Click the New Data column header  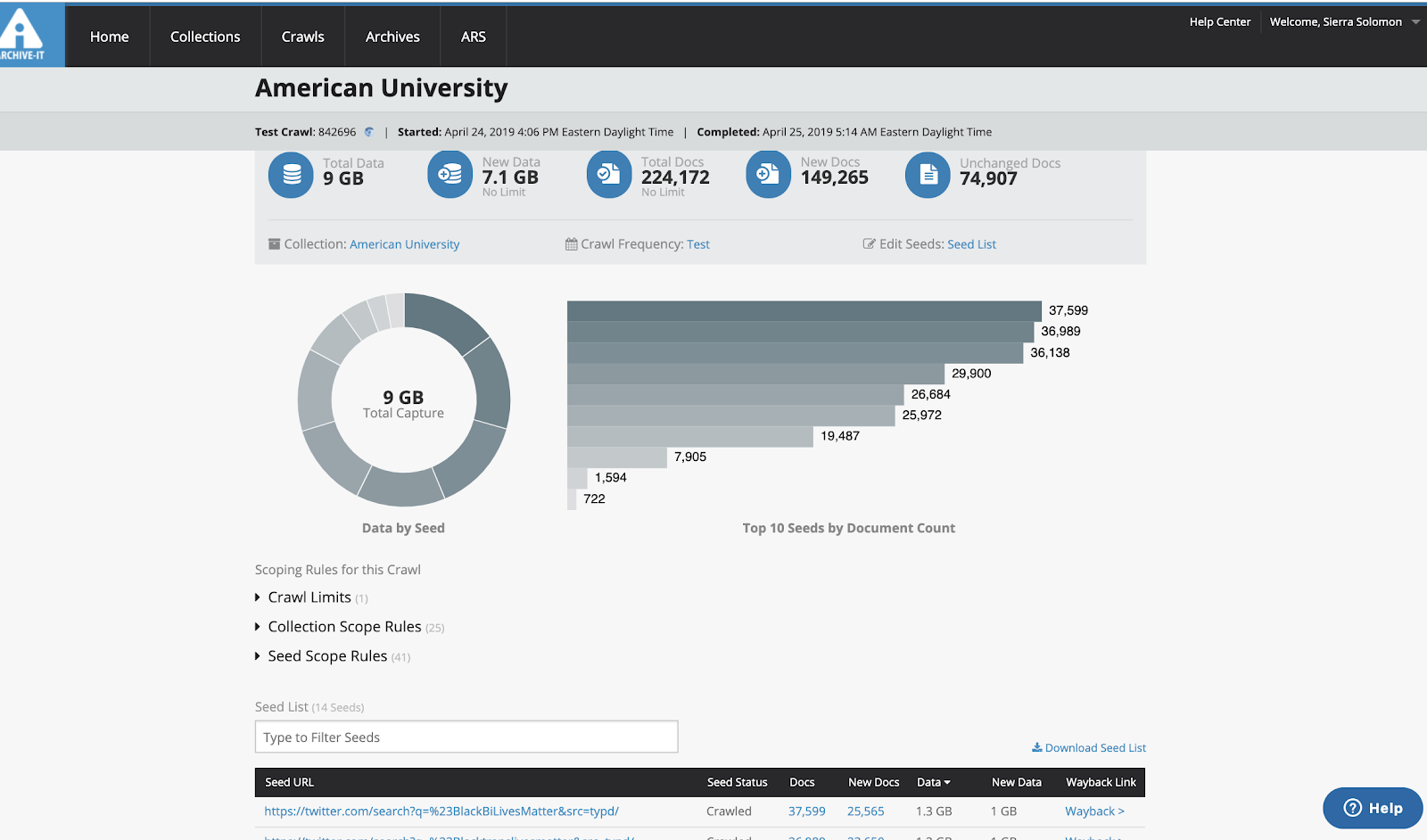tap(1017, 782)
